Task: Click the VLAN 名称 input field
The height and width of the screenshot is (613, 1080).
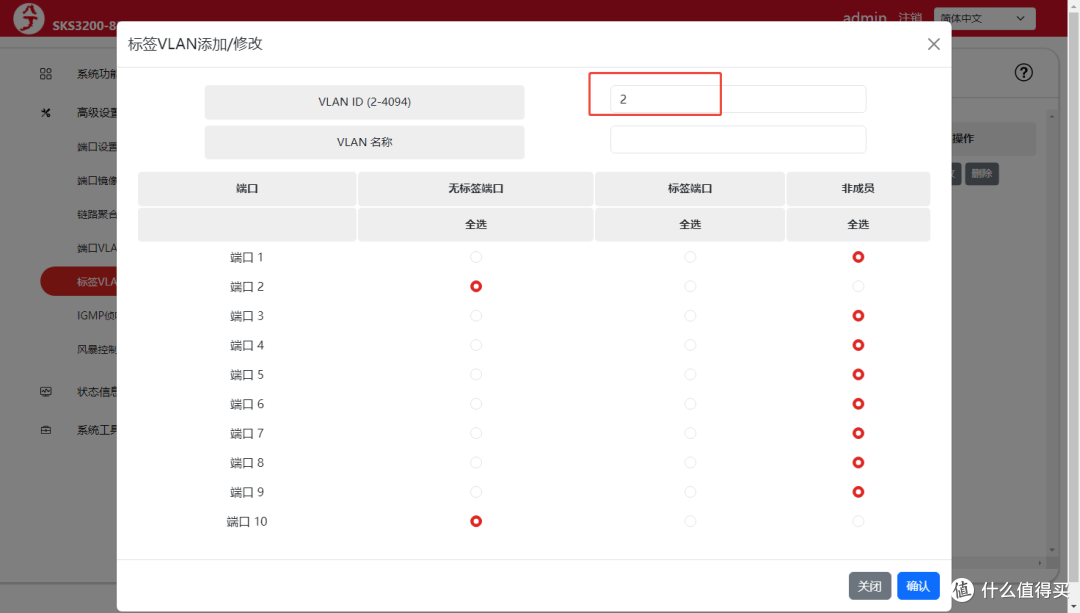Action: pyautogui.click(x=738, y=139)
